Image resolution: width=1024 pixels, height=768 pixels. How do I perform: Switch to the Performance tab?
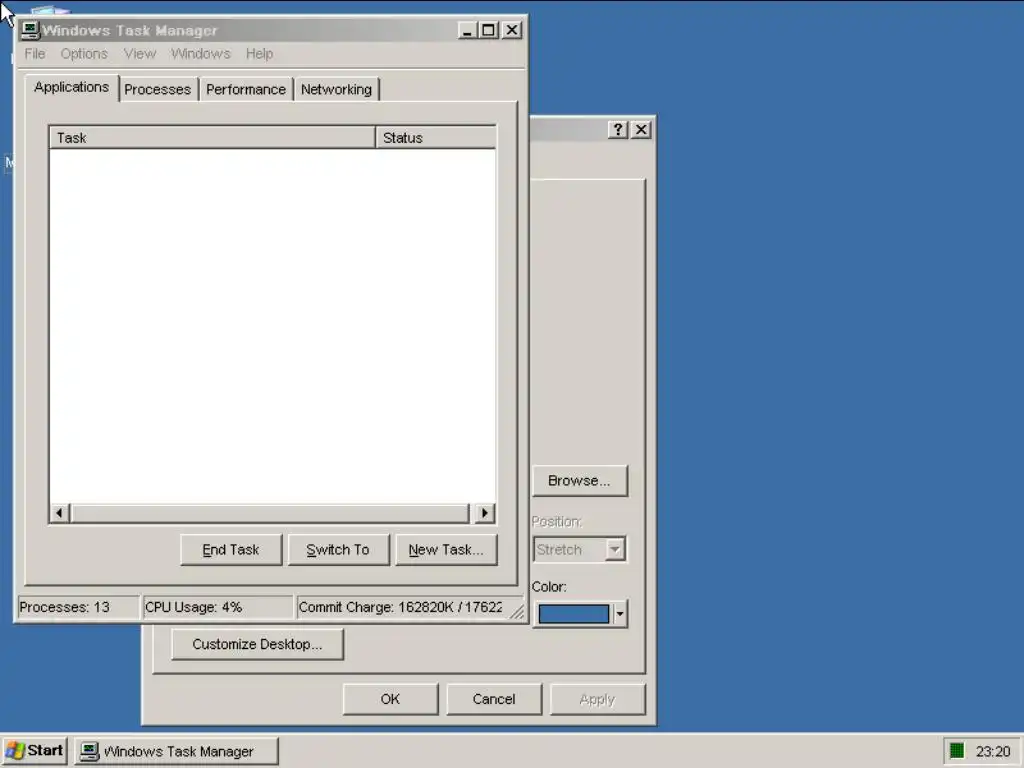click(246, 89)
